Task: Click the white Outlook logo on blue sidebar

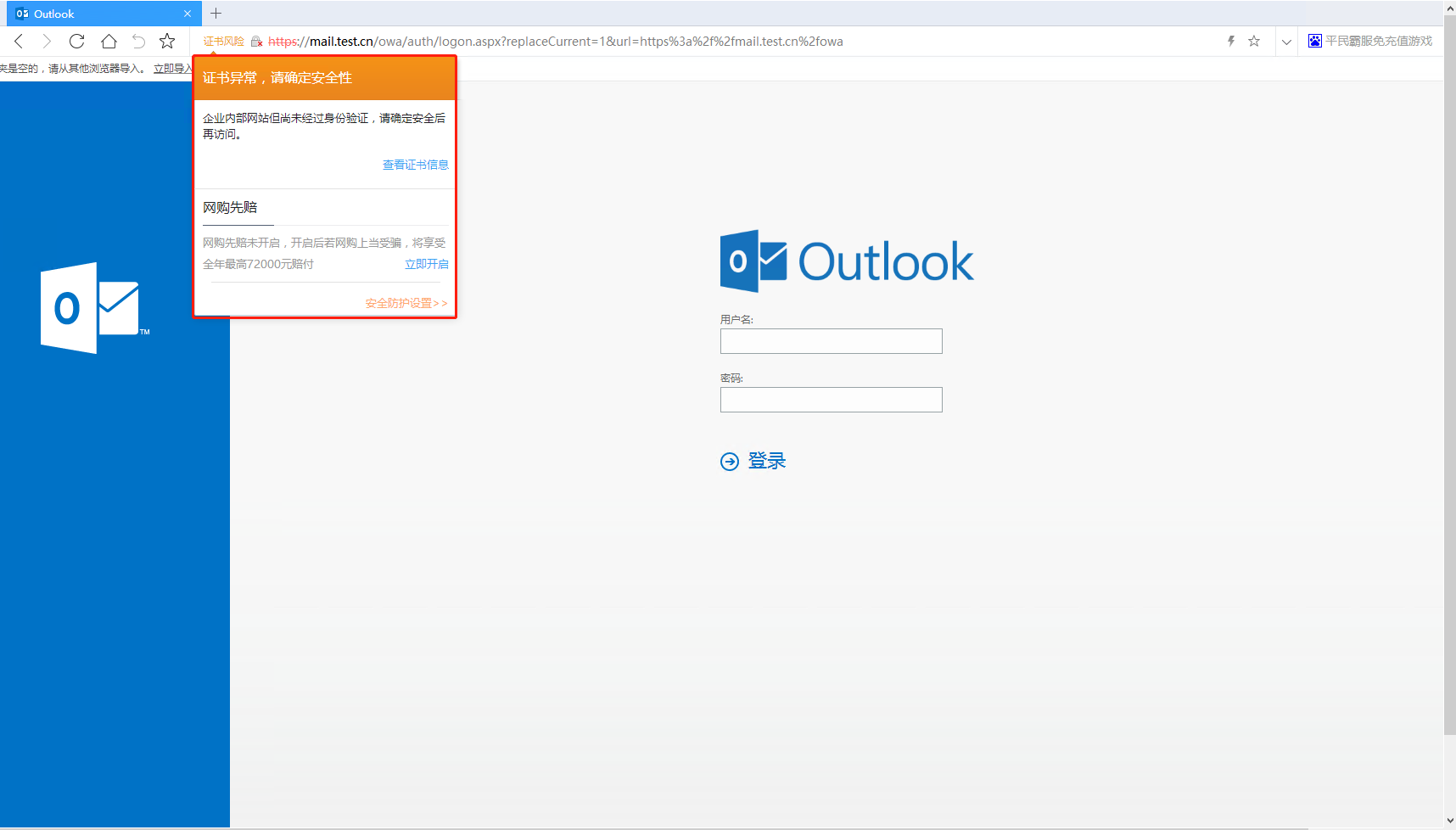Action: coord(94,308)
